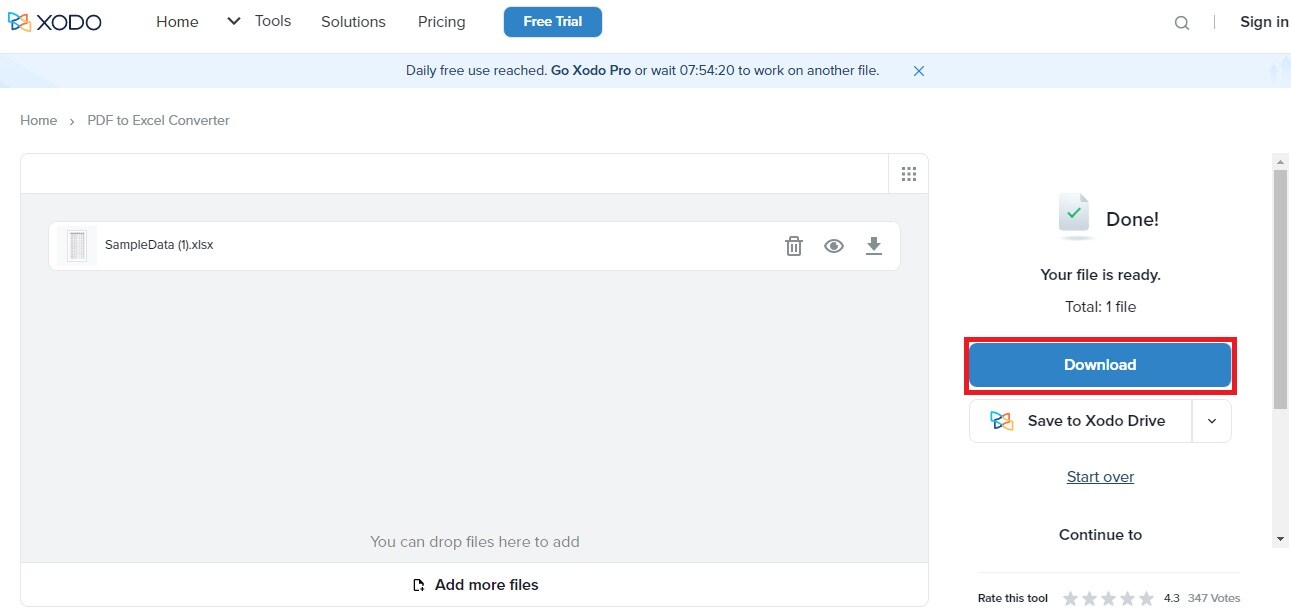This screenshot has height=612, width=1291.
Task: Switch to grid view icon
Action: [909, 174]
